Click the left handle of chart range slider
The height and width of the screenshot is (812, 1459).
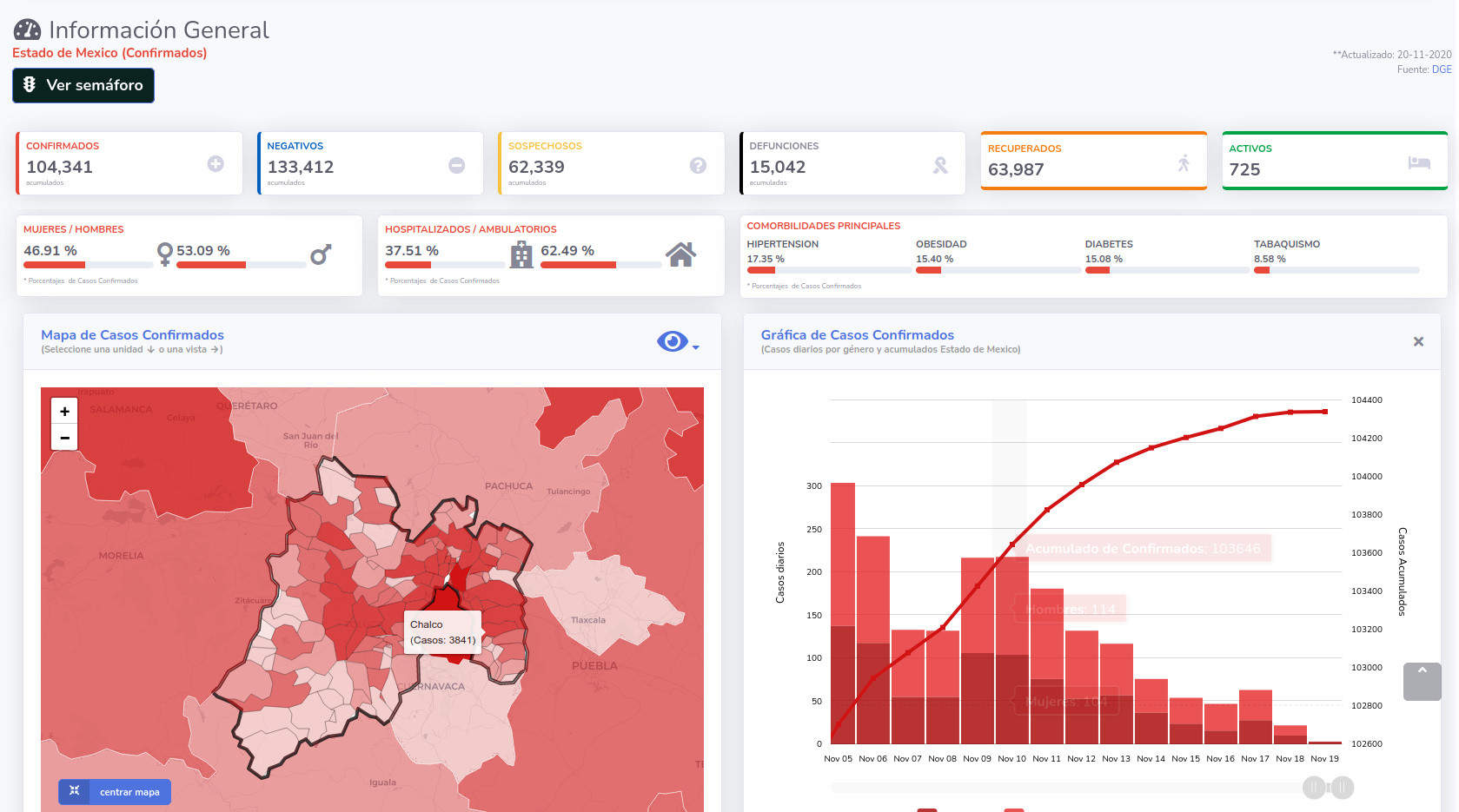(x=1314, y=788)
